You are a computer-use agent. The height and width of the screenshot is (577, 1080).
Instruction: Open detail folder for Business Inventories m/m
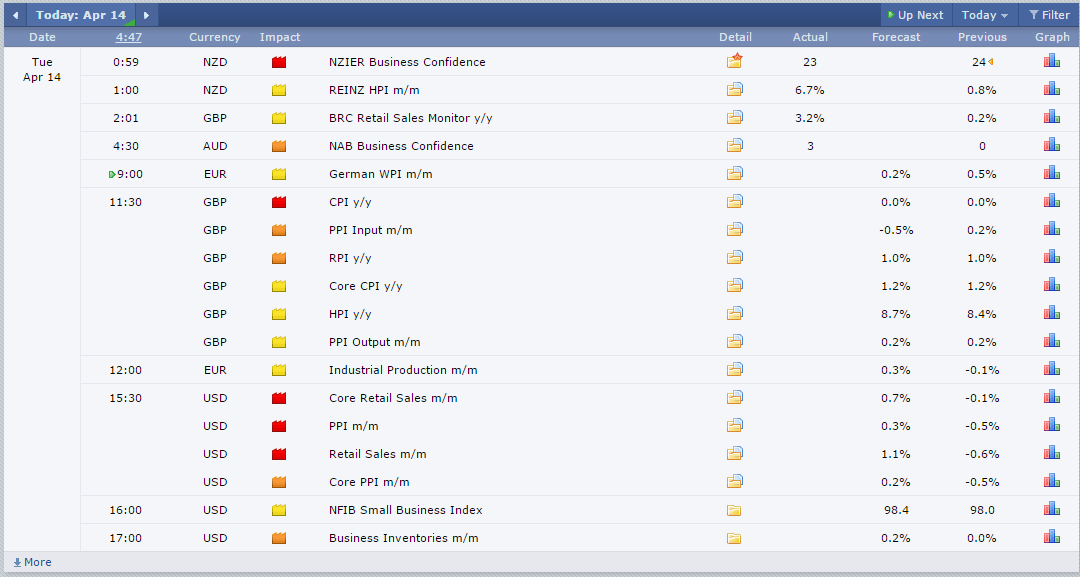[734, 538]
